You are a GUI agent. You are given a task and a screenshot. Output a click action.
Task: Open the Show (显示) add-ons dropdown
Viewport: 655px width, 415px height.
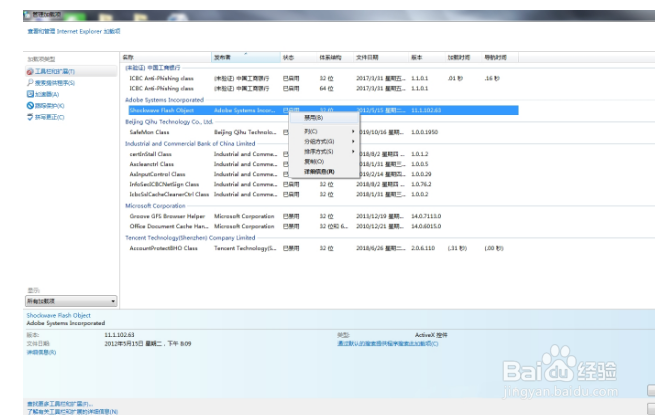[x=71, y=301]
